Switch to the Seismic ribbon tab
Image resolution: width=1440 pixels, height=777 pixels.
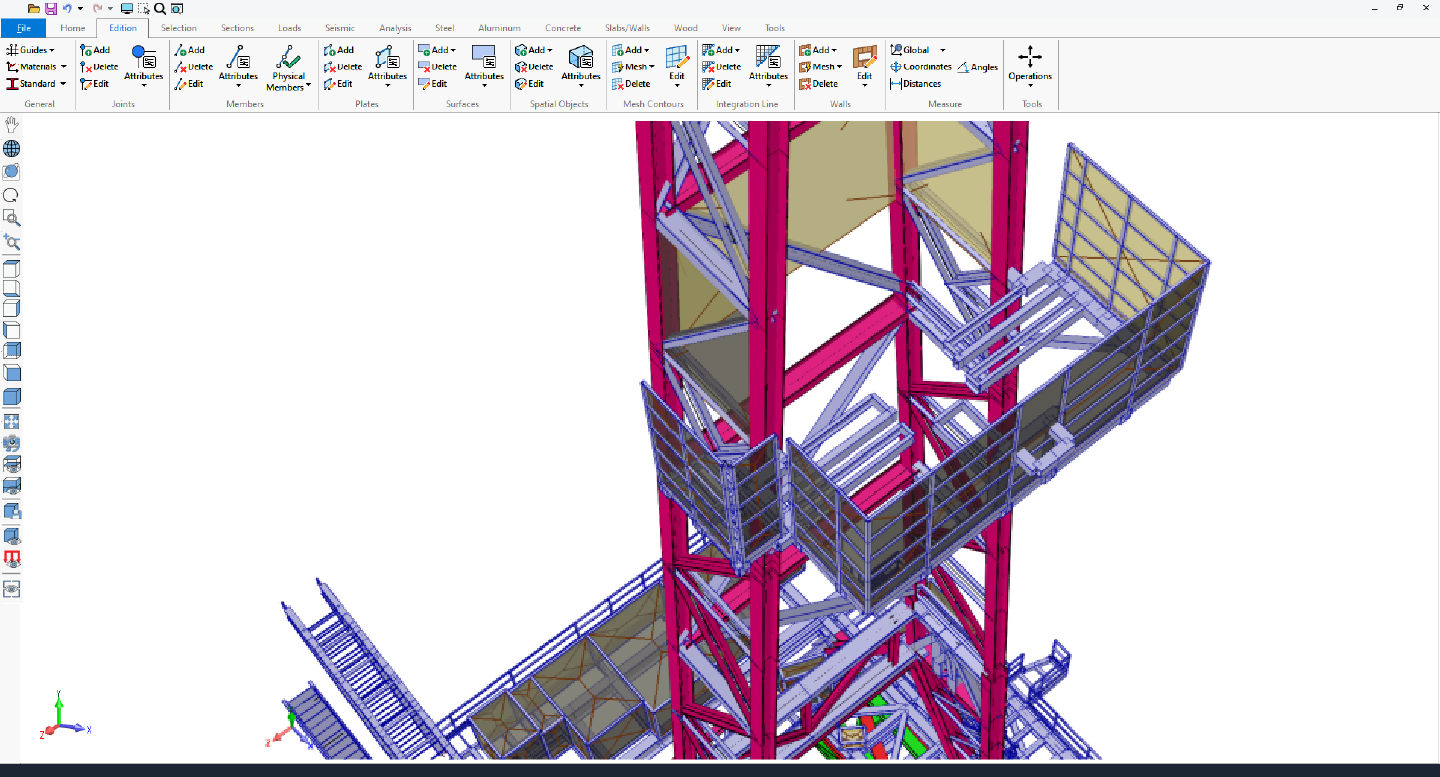(340, 27)
